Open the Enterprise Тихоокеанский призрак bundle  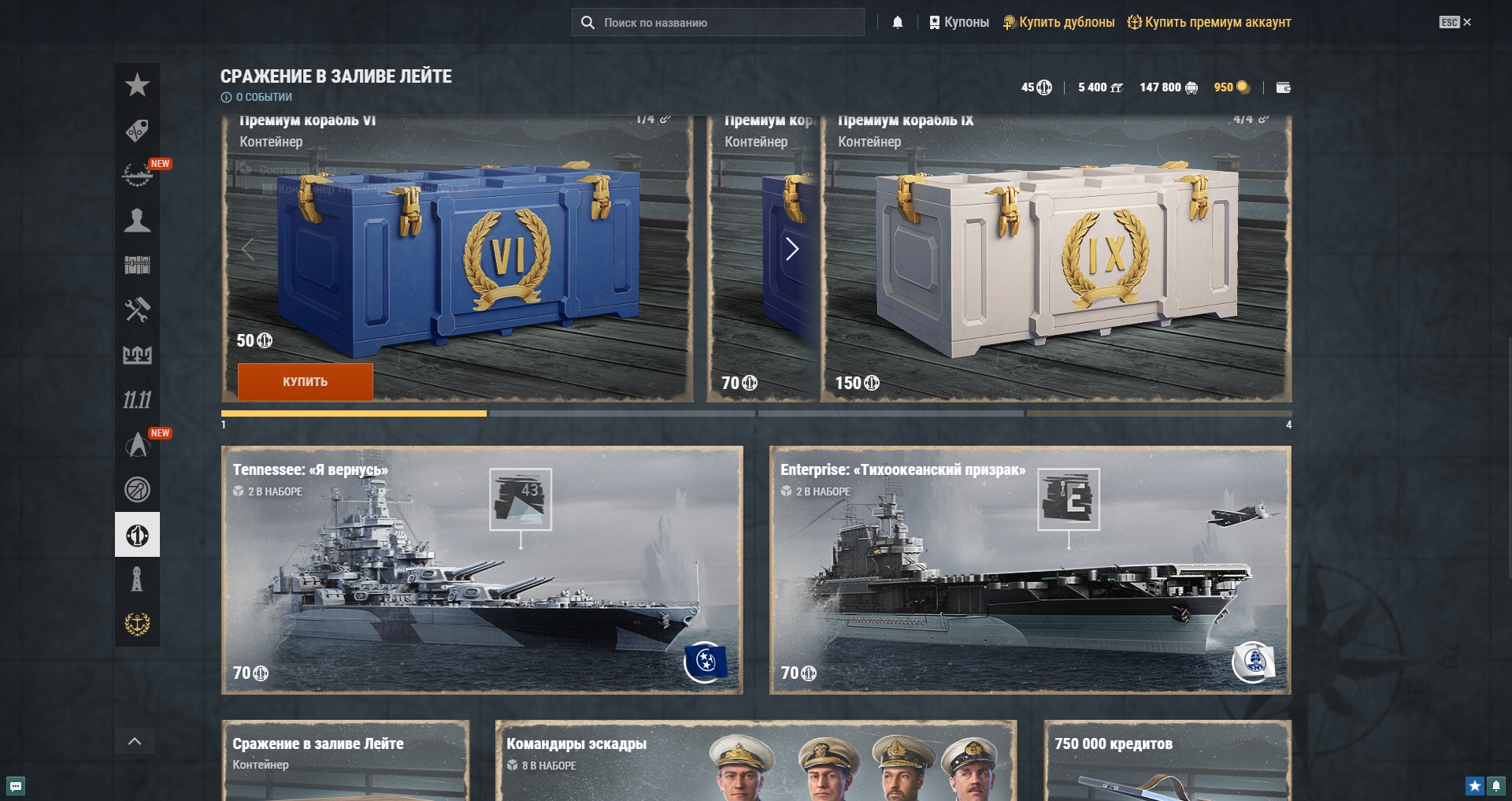tap(1030, 570)
